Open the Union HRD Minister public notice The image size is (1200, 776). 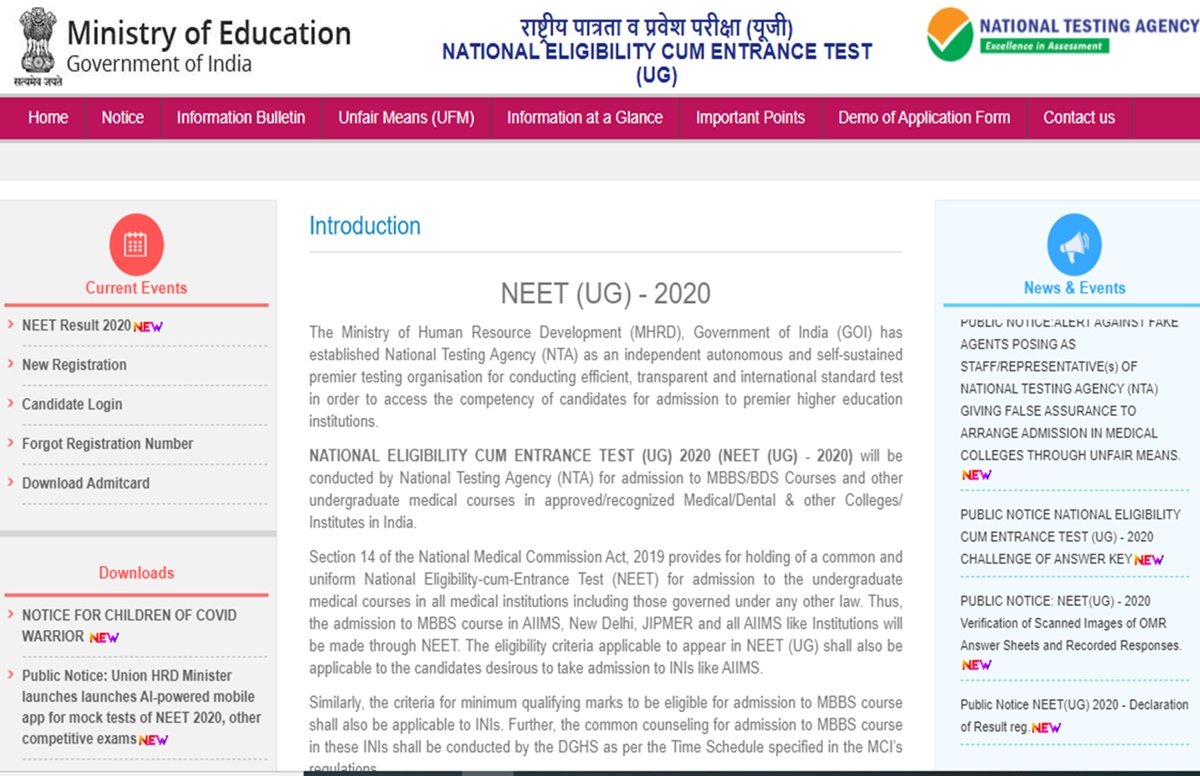[141, 707]
